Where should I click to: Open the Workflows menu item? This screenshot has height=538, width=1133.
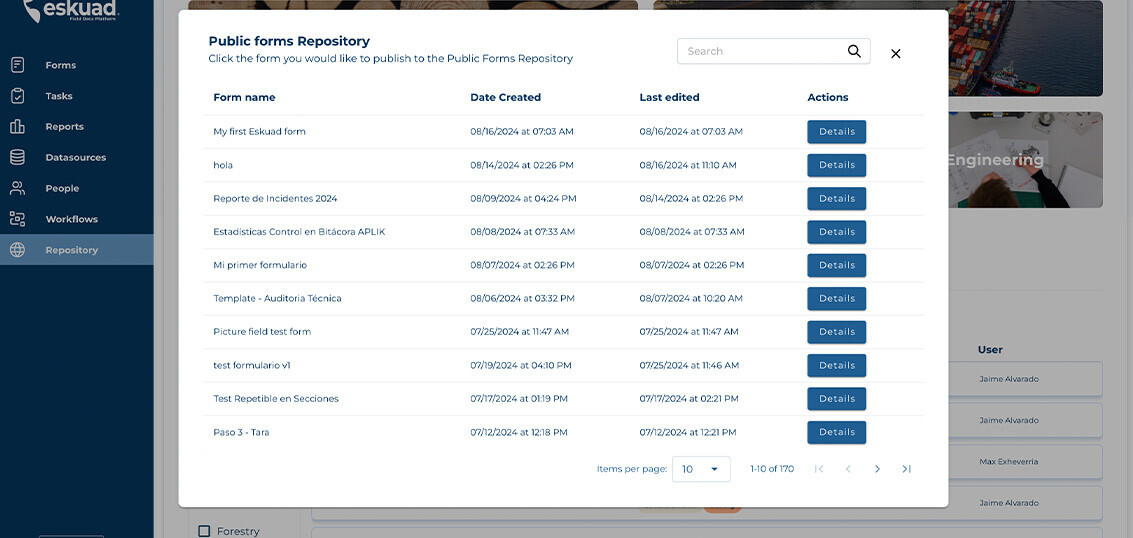tap(77, 219)
